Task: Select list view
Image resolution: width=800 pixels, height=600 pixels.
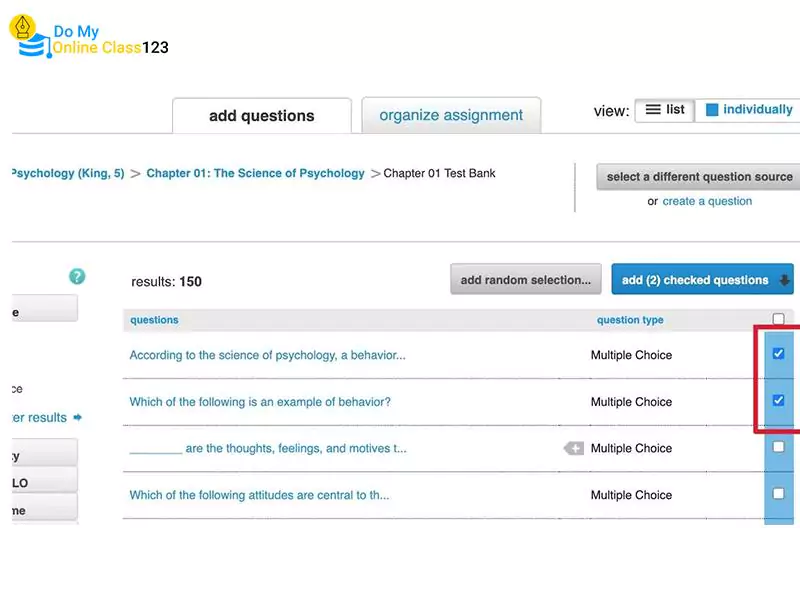Action: 665,110
